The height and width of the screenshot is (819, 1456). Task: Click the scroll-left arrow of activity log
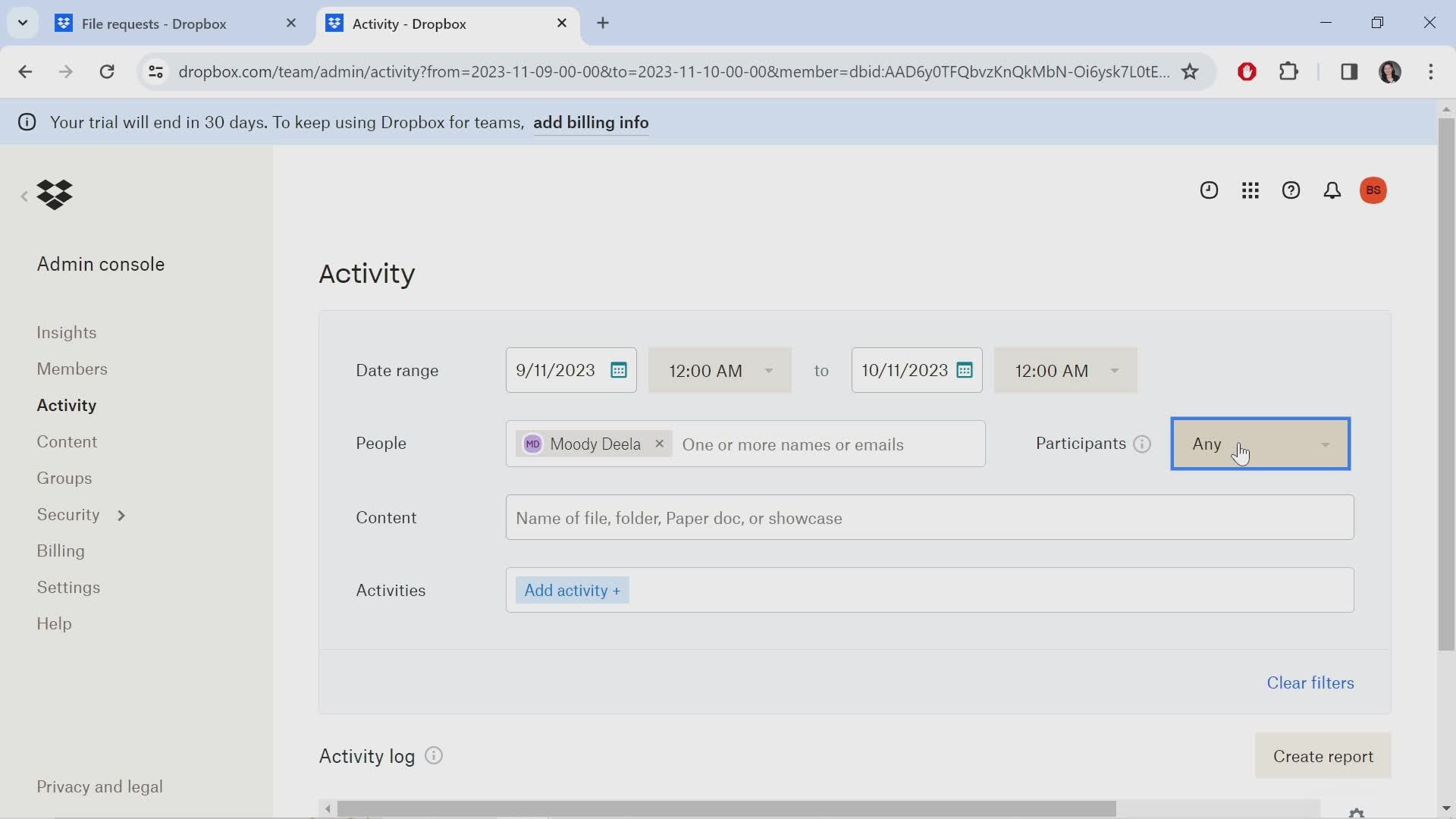pos(328,809)
